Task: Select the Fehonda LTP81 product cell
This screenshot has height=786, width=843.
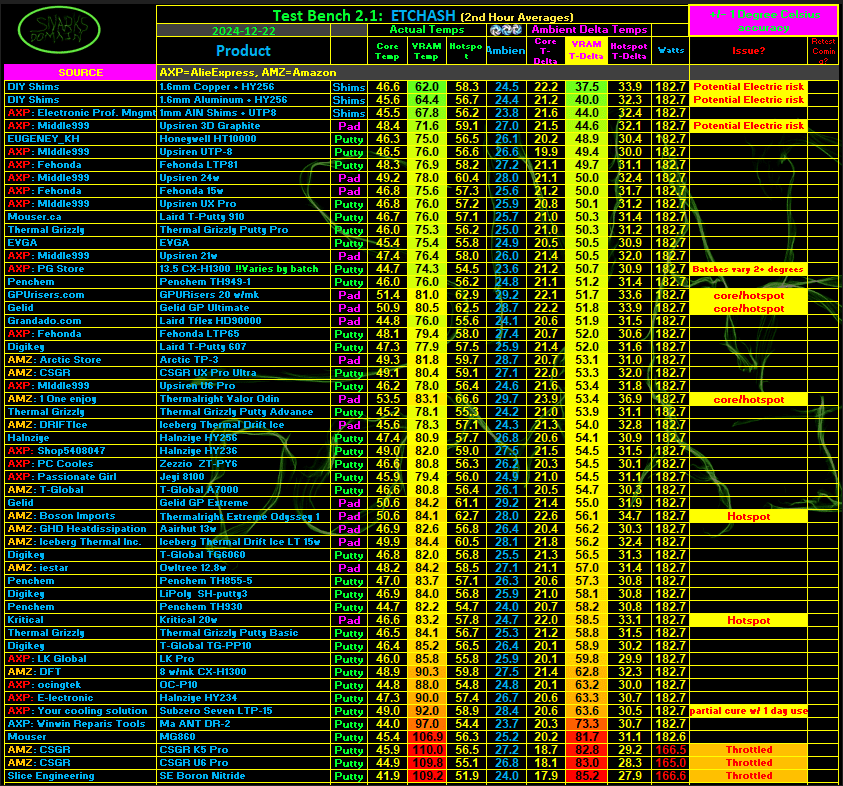Action: click(x=244, y=165)
